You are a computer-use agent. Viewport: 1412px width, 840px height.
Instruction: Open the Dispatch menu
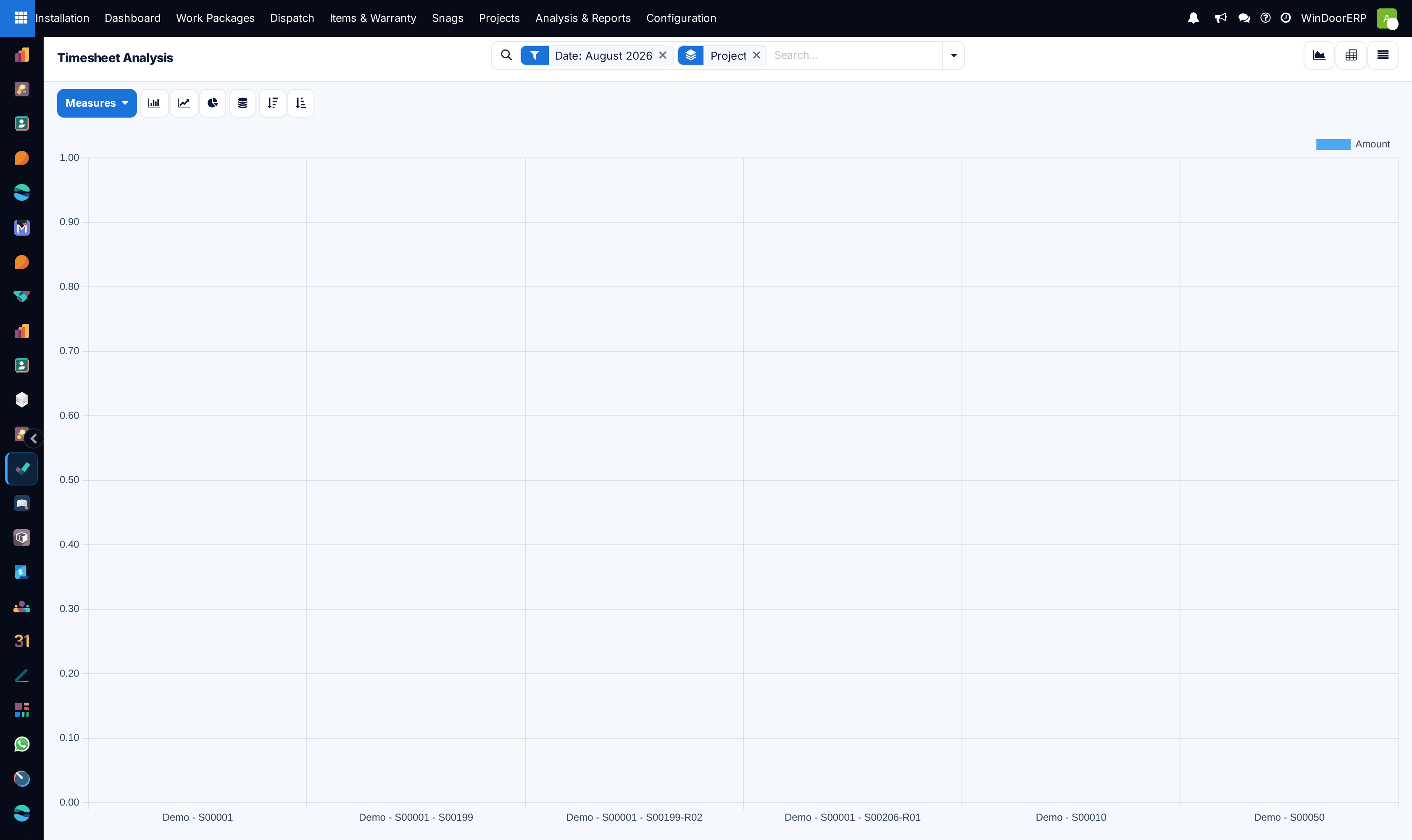point(292,18)
